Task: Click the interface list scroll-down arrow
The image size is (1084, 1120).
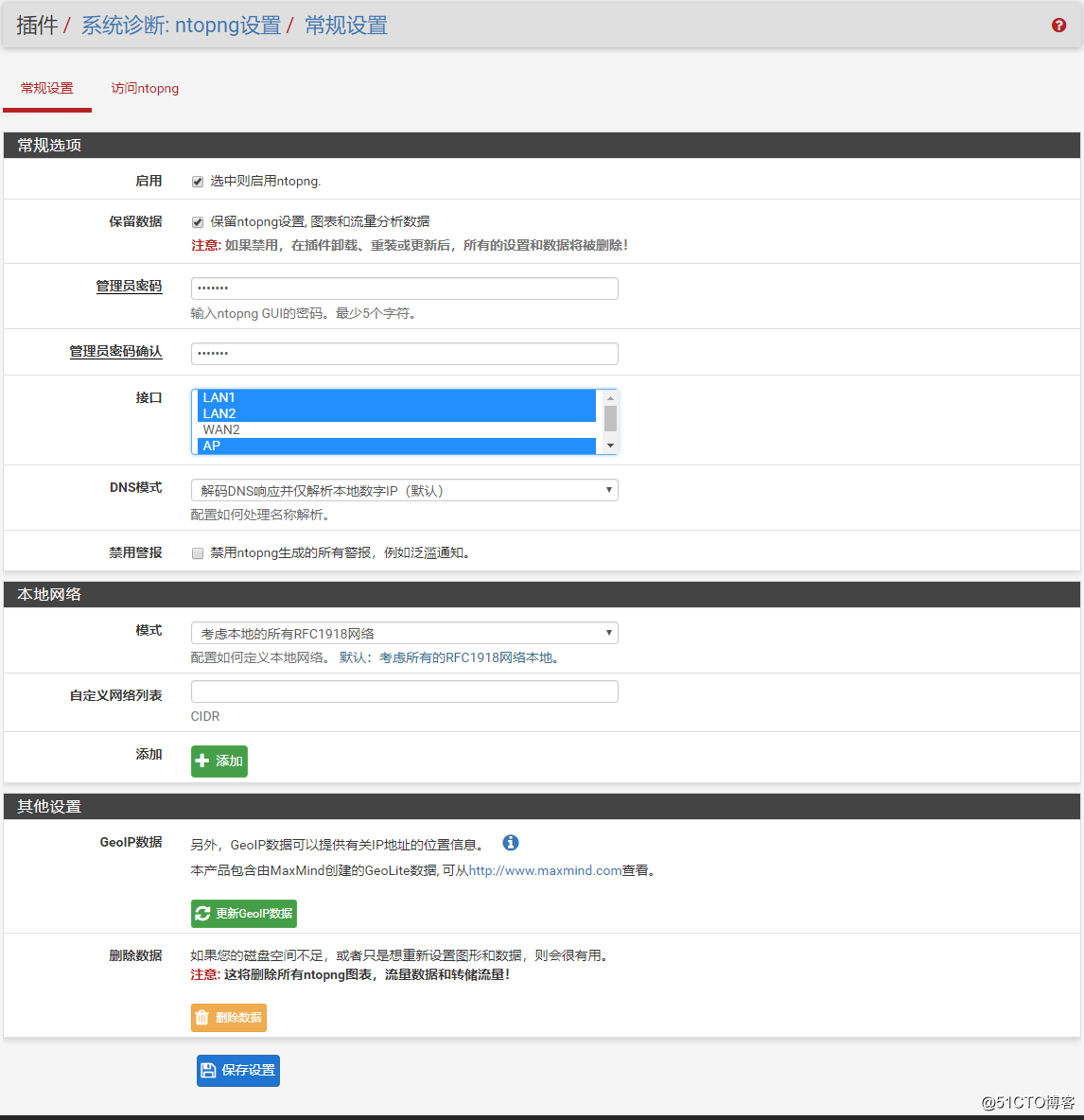Action: pos(610,446)
